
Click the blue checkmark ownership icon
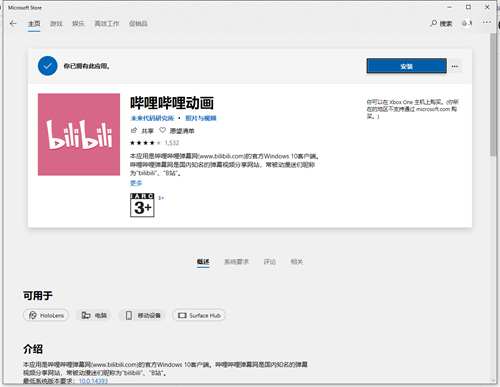click(x=47, y=66)
